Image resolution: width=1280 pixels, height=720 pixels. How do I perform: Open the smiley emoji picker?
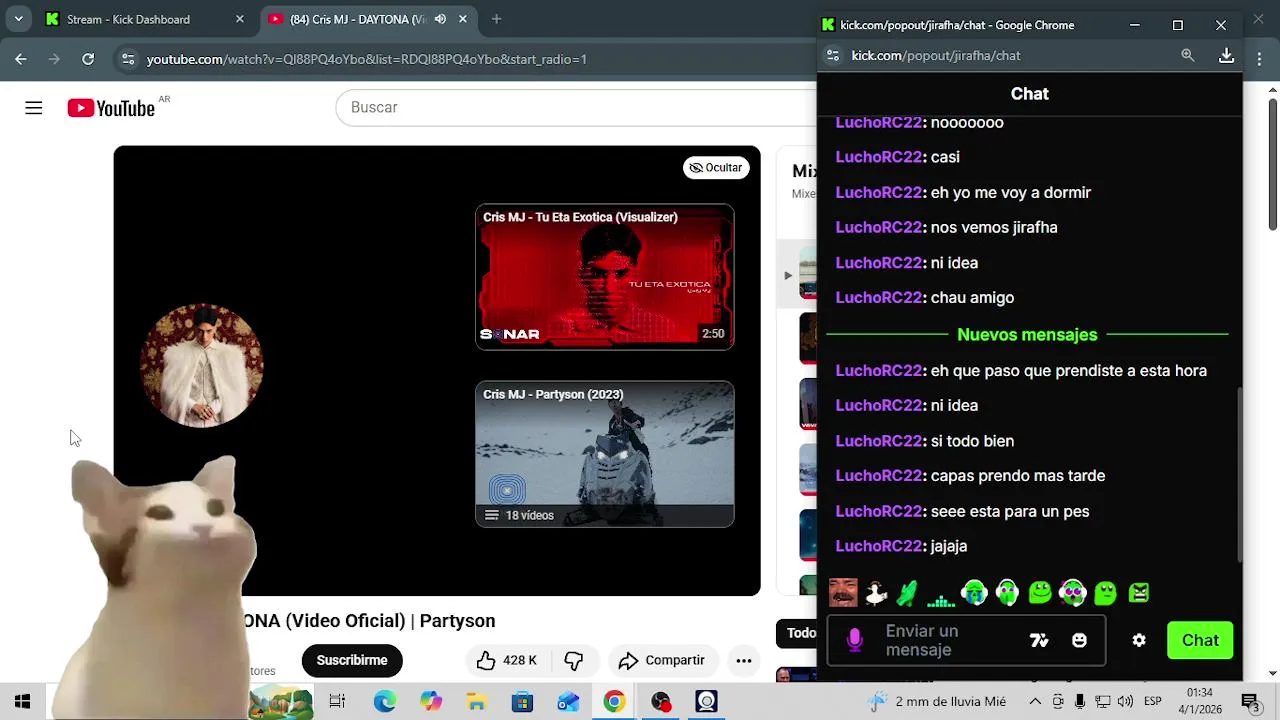pos(1079,641)
